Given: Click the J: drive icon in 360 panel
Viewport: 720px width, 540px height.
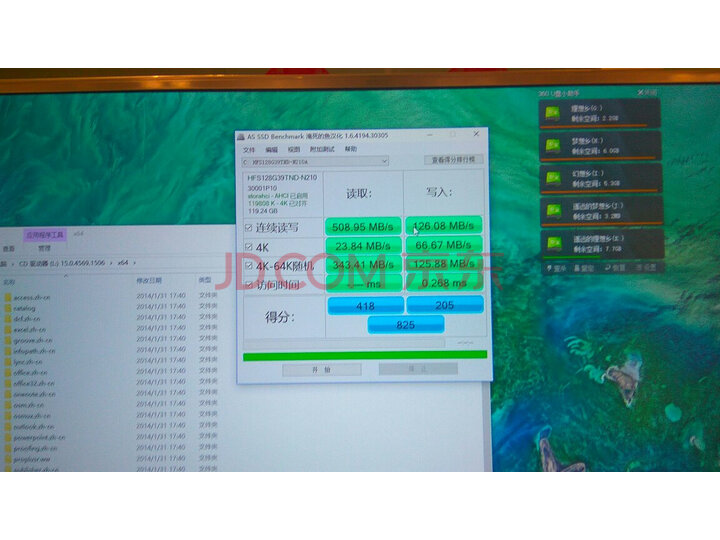Looking at the screenshot, I should click(x=553, y=211).
